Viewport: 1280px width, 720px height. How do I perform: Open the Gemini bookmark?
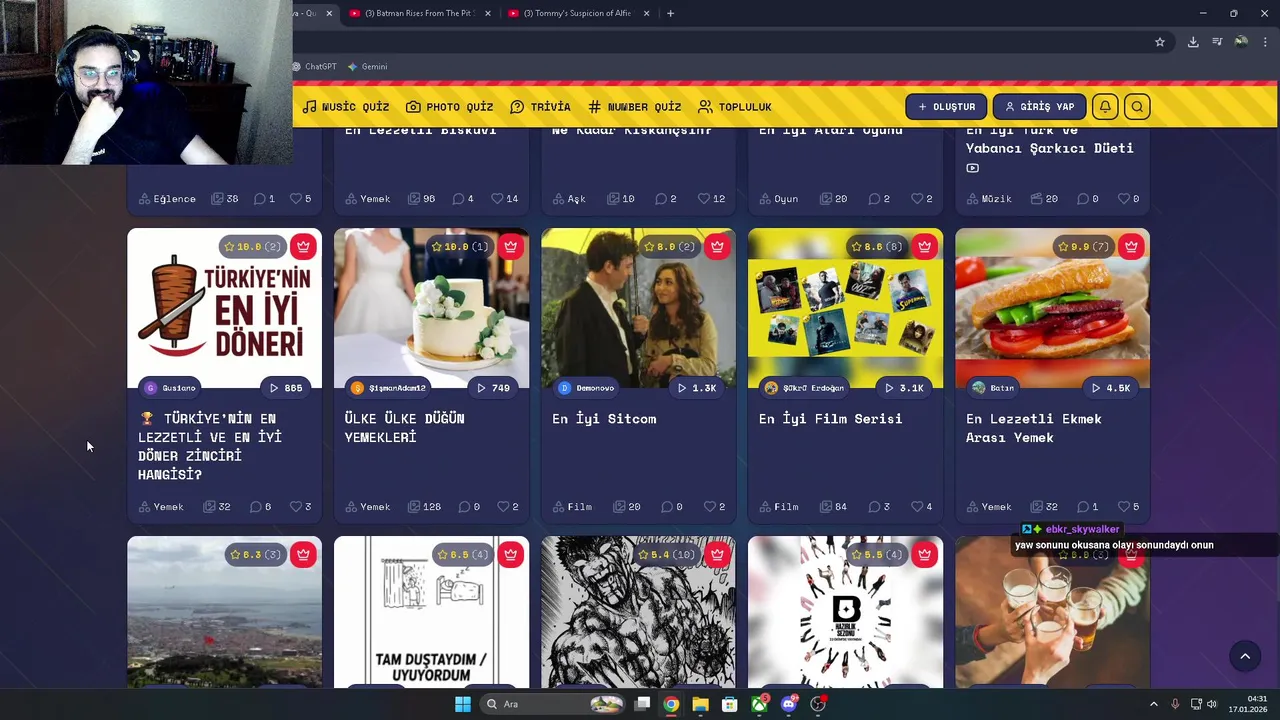[367, 67]
